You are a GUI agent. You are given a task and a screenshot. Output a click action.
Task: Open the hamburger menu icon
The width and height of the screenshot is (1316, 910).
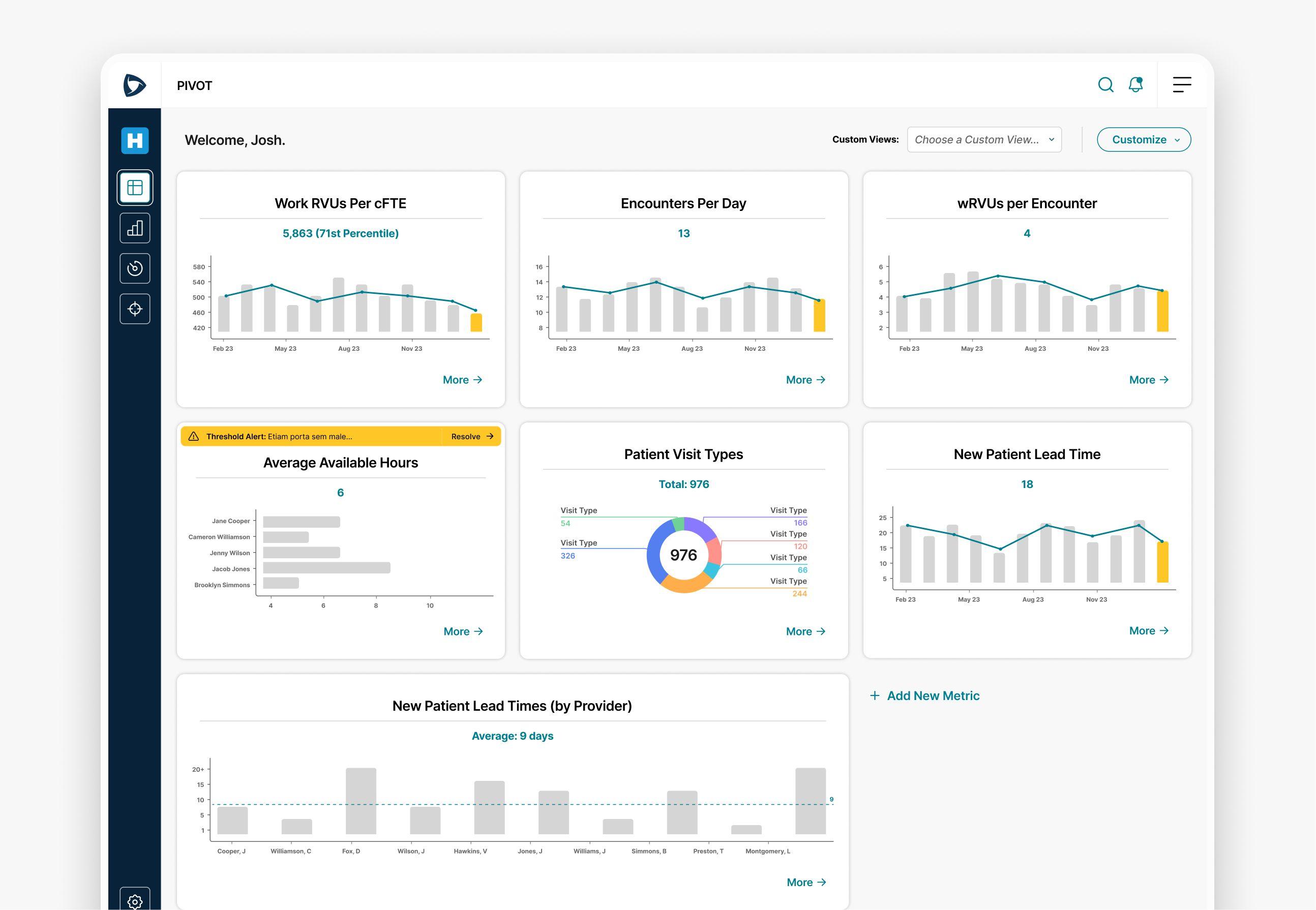[x=1181, y=85]
